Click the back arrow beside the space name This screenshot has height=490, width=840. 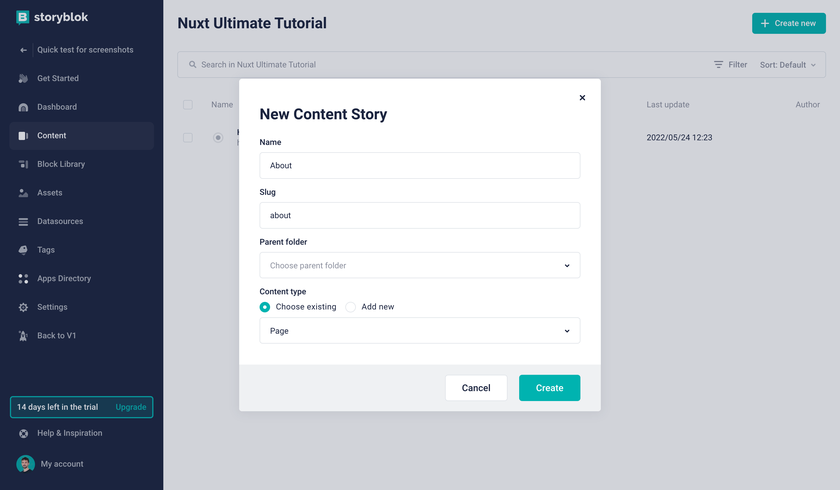click(x=23, y=50)
